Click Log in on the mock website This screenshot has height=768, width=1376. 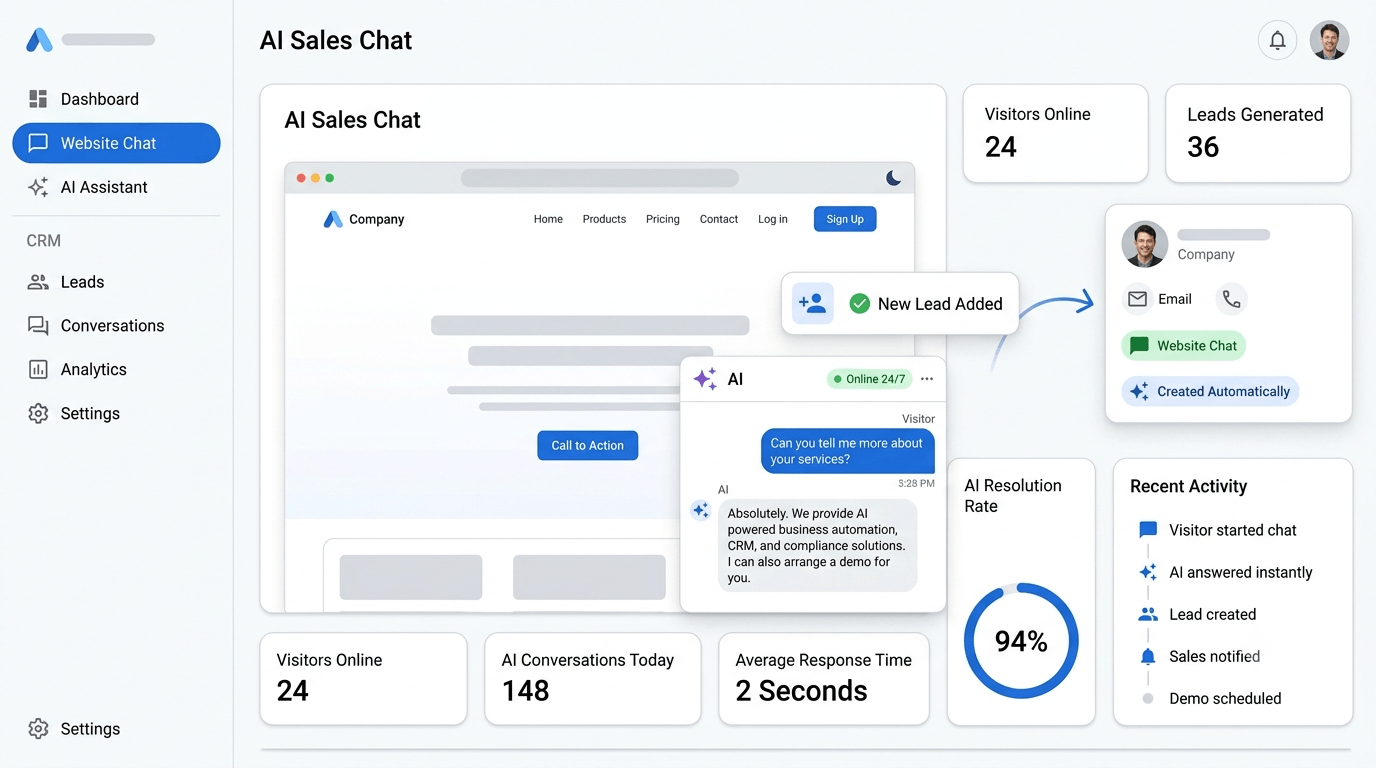click(773, 219)
